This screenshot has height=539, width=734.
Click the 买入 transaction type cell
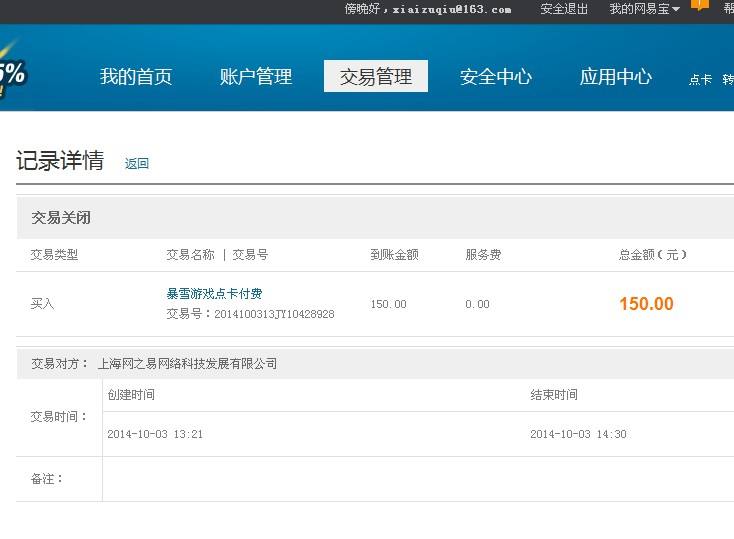click(x=42, y=304)
